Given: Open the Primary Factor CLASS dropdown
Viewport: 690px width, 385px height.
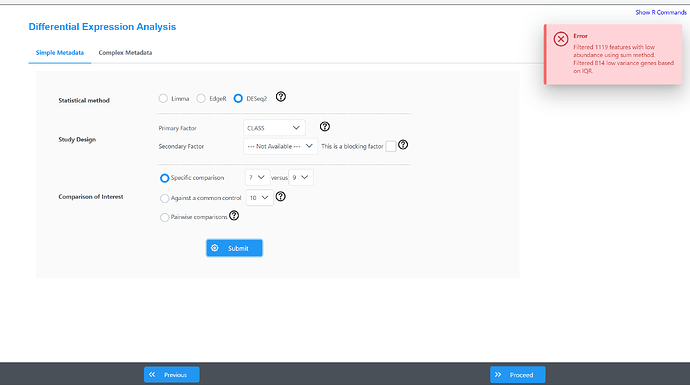Looking at the screenshot, I should pos(274,128).
